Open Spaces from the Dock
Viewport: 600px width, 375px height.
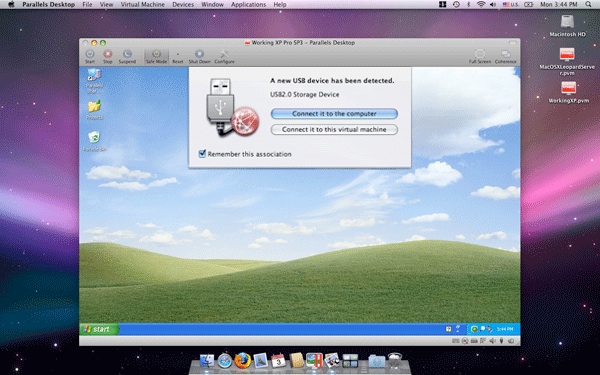coord(350,361)
